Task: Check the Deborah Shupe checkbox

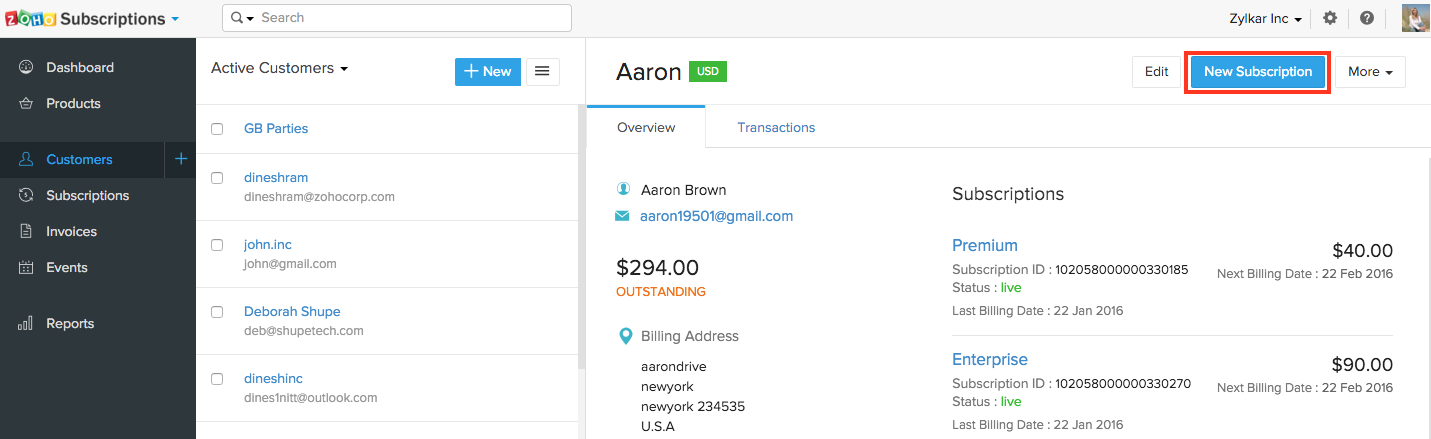Action: click(x=217, y=312)
